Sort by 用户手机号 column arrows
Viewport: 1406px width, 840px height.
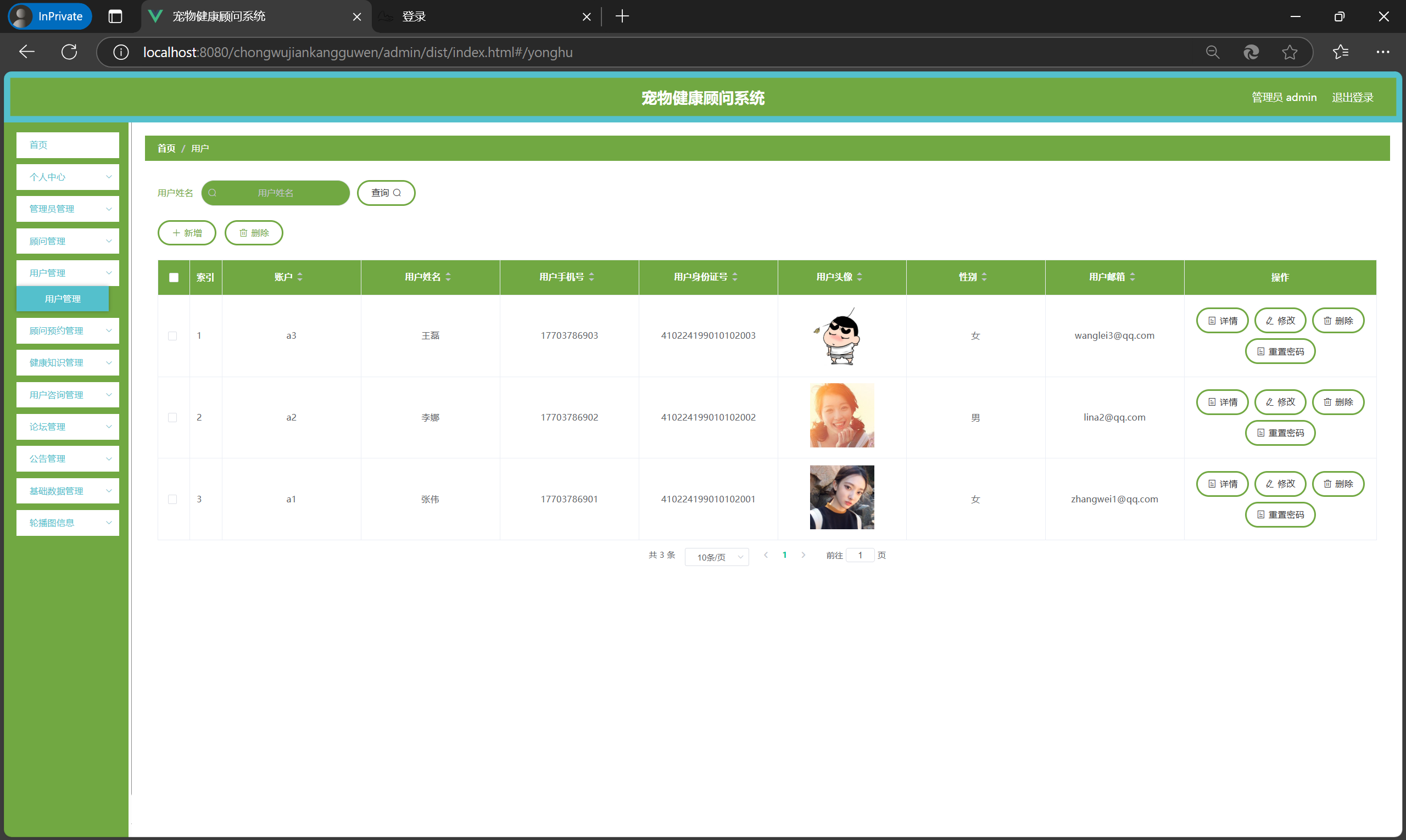click(592, 277)
